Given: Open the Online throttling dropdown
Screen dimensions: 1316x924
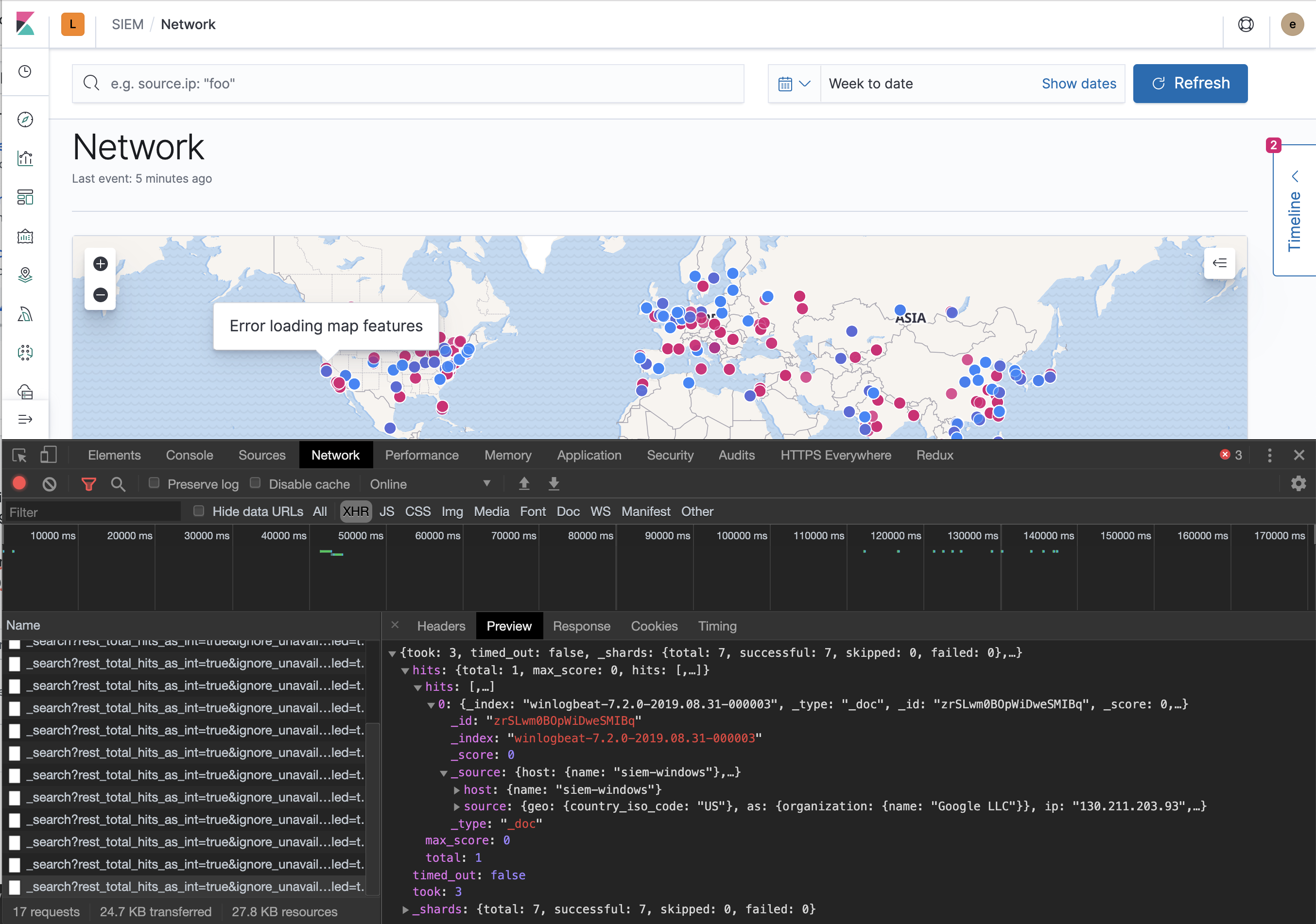Looking at the screenshot, I should (x=430, y=484).
